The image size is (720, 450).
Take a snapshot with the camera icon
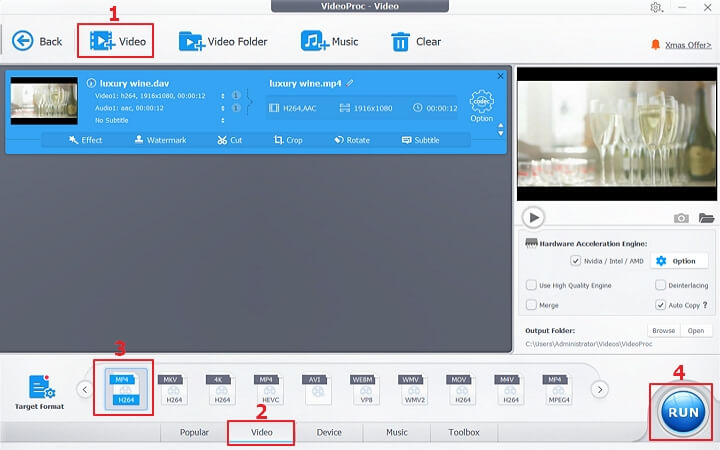click(x=681, y=218)
